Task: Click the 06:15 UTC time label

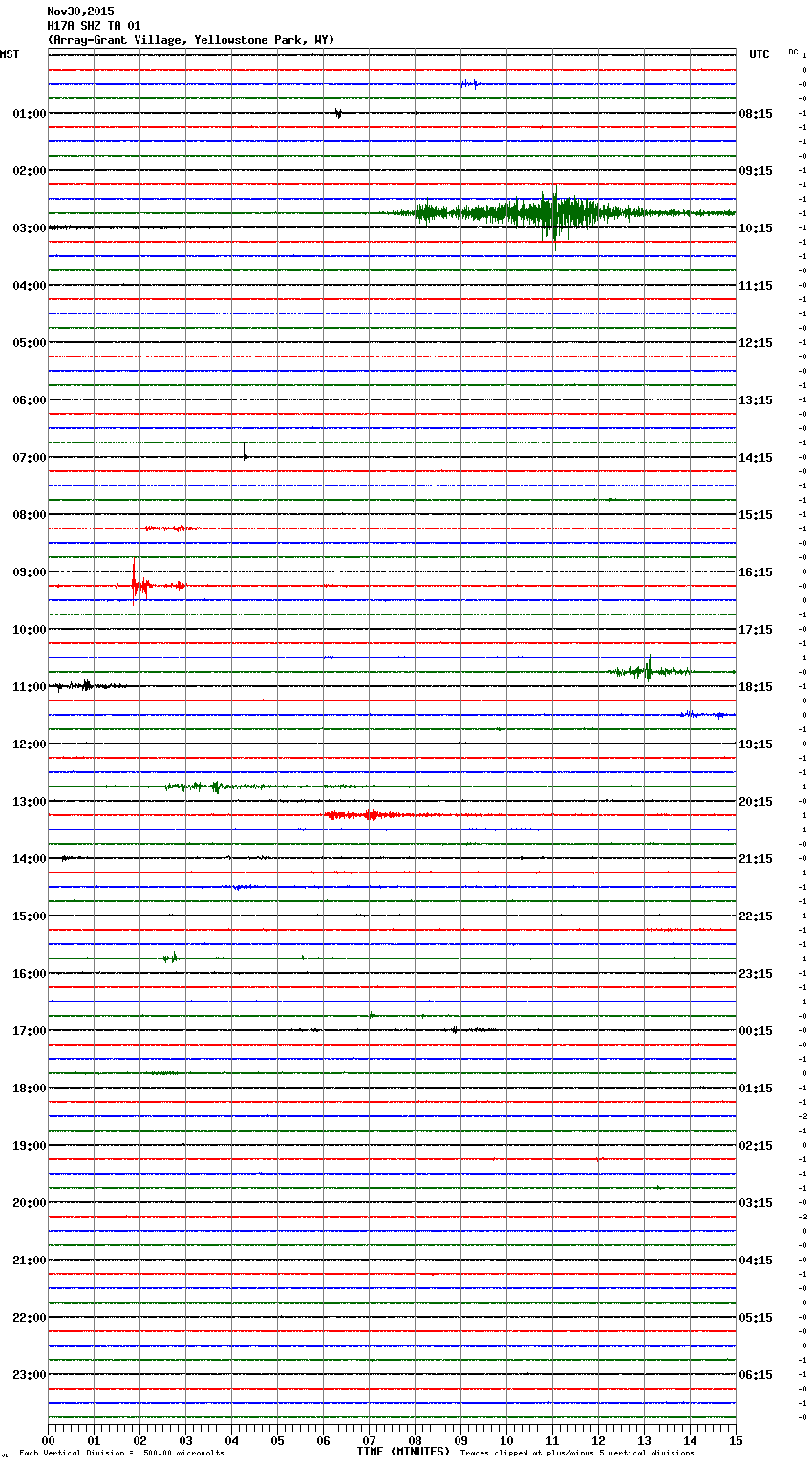Action: [756, 1375]
